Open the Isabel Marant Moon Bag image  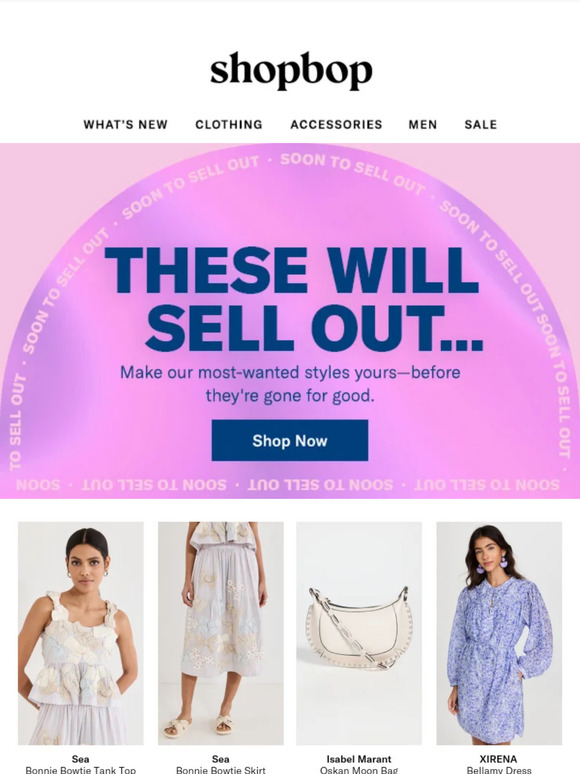[x=359, y=633]
